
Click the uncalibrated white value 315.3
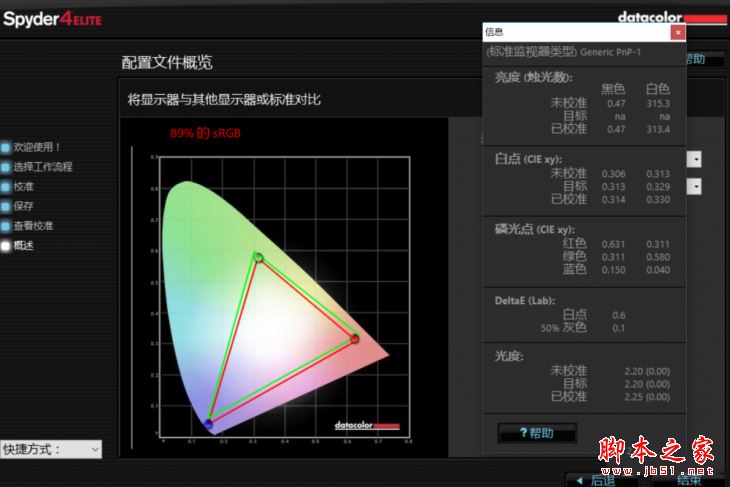(x=658, y=103)
